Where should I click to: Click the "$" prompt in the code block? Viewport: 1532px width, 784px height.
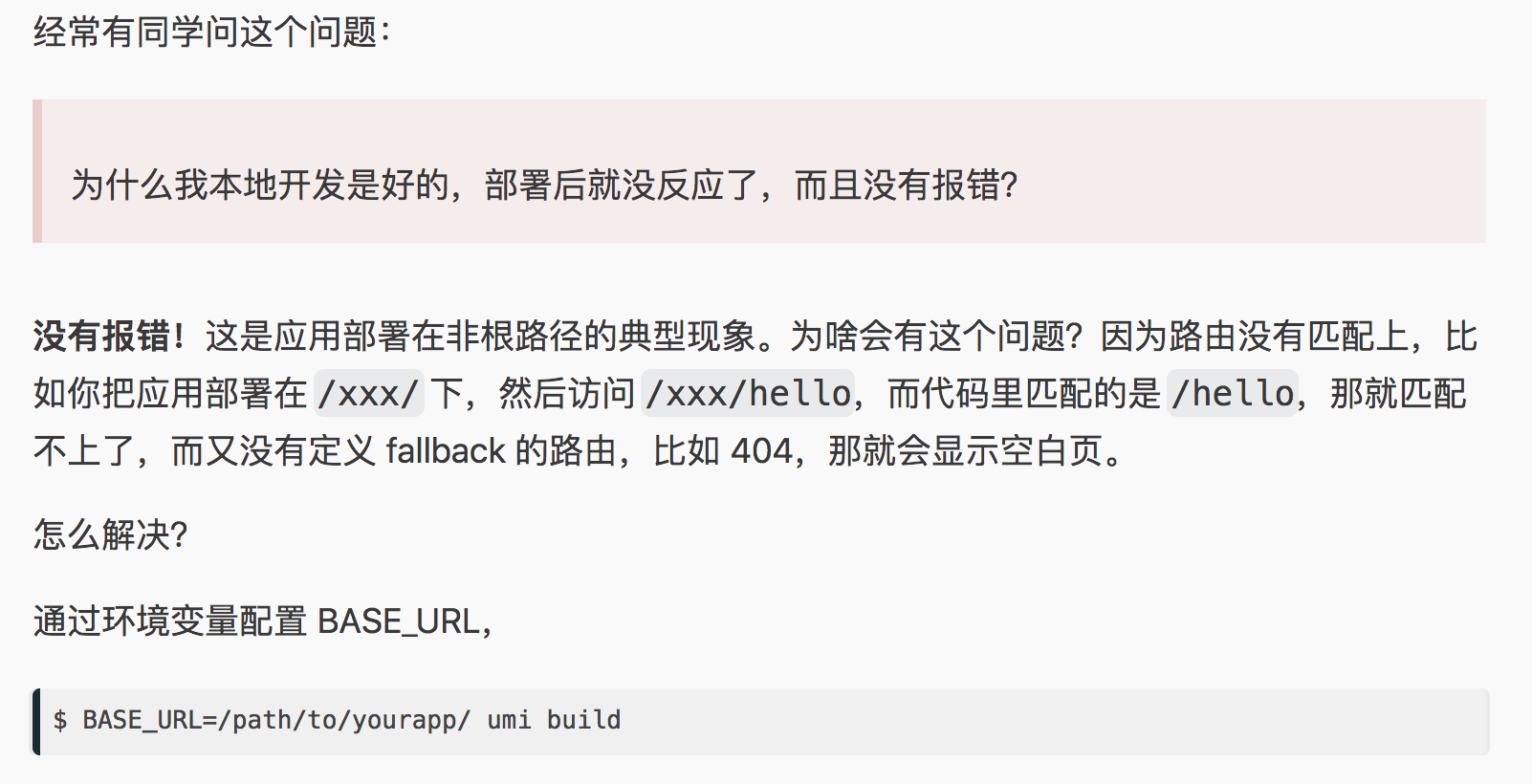[60, 720]
